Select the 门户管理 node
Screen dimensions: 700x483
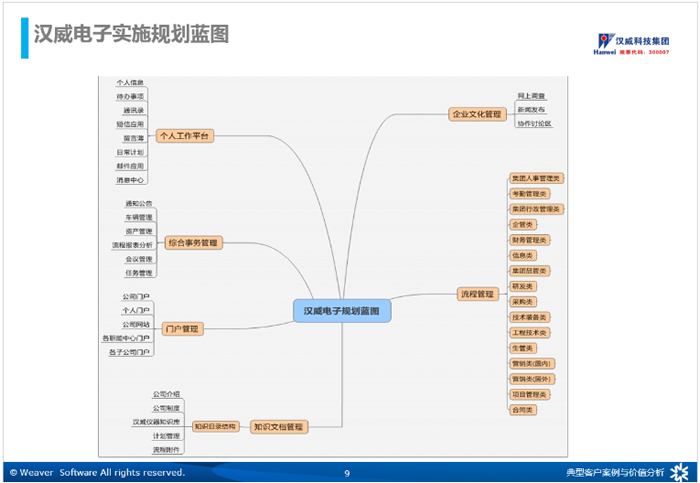(182, 329)
